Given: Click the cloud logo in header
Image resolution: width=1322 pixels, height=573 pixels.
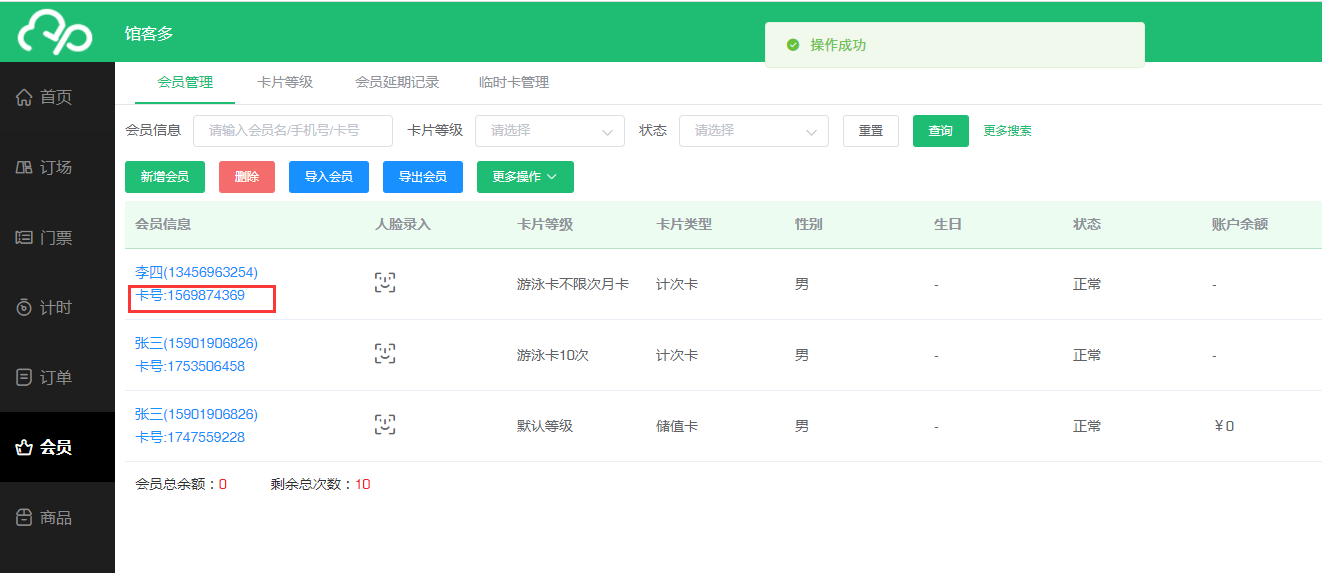Looking at the screenshot, I should click(56, 32).
